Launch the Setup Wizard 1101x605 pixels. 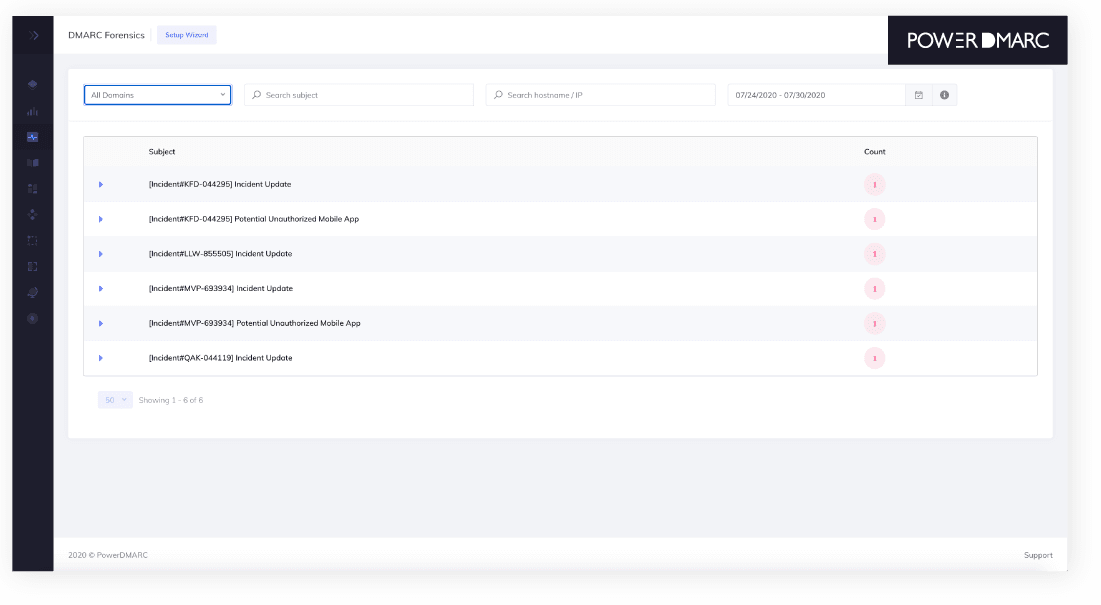coord(186,34)
